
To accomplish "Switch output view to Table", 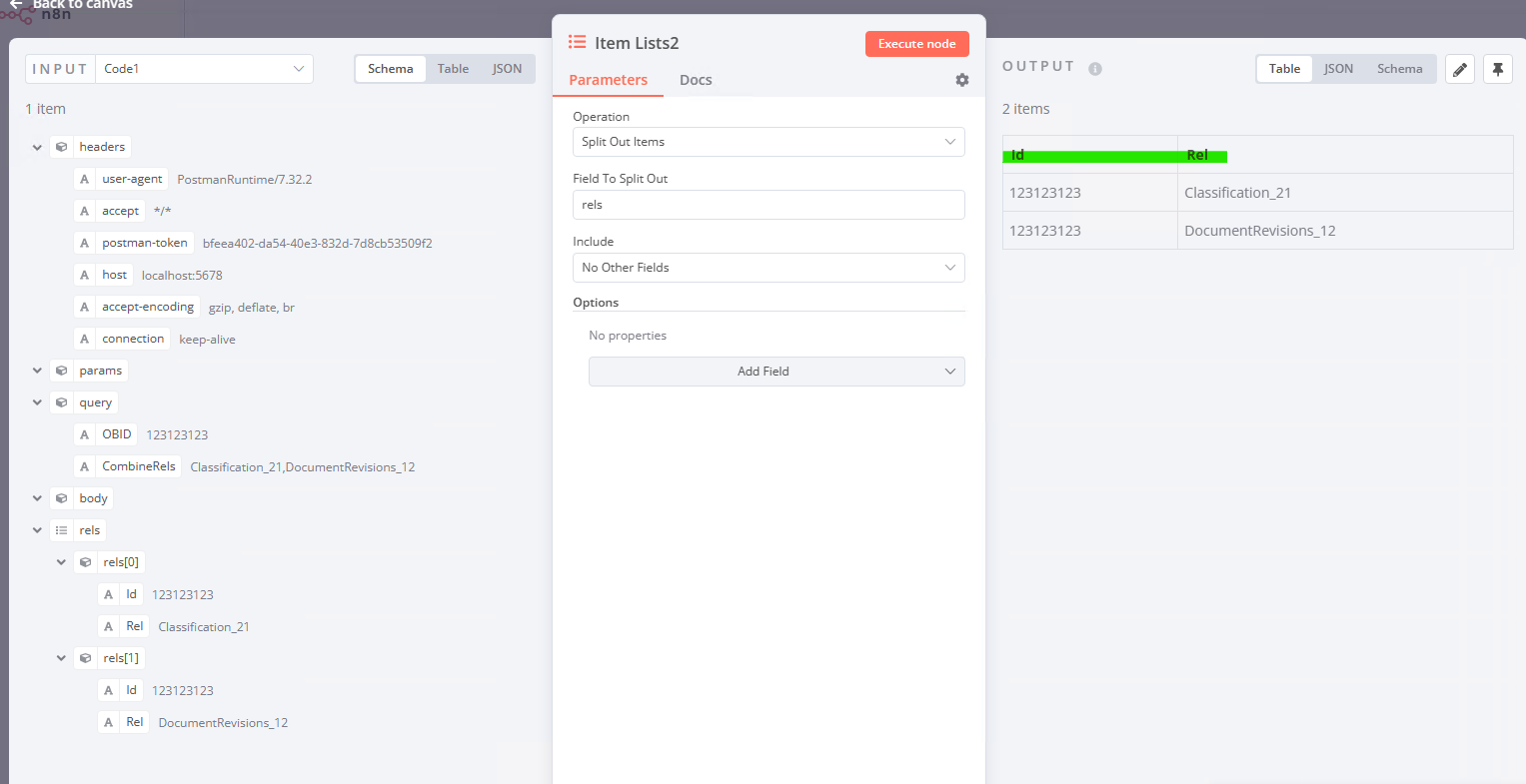I will [x=1284, y=69].
